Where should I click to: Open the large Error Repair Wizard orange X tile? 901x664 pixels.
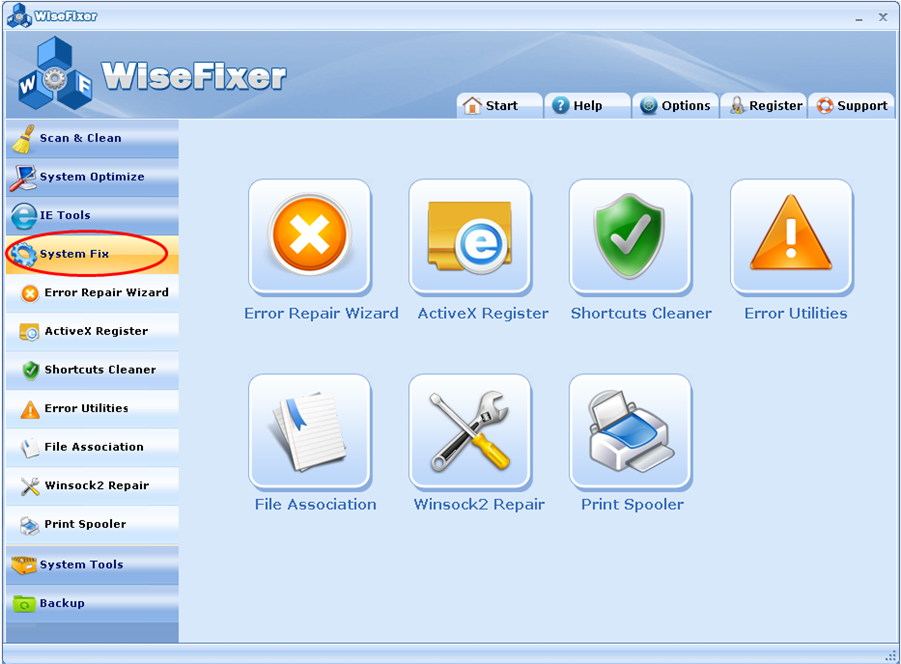click(x=310, y=236)
